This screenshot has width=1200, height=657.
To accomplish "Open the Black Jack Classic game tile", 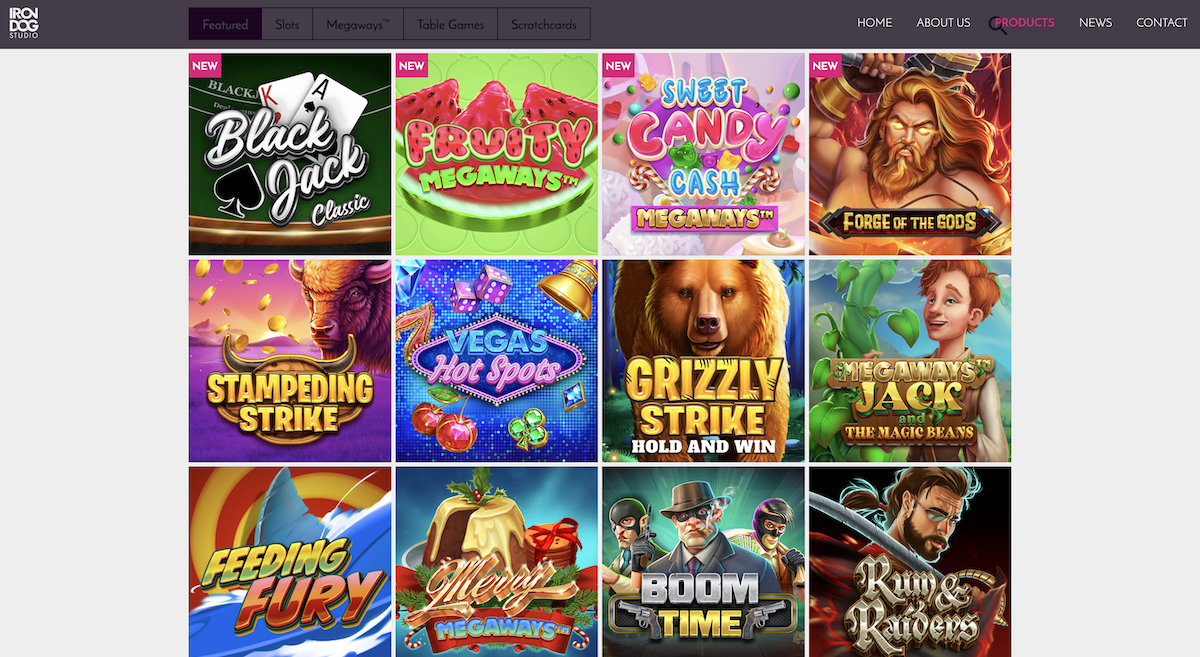I will [x=290, y=154].
